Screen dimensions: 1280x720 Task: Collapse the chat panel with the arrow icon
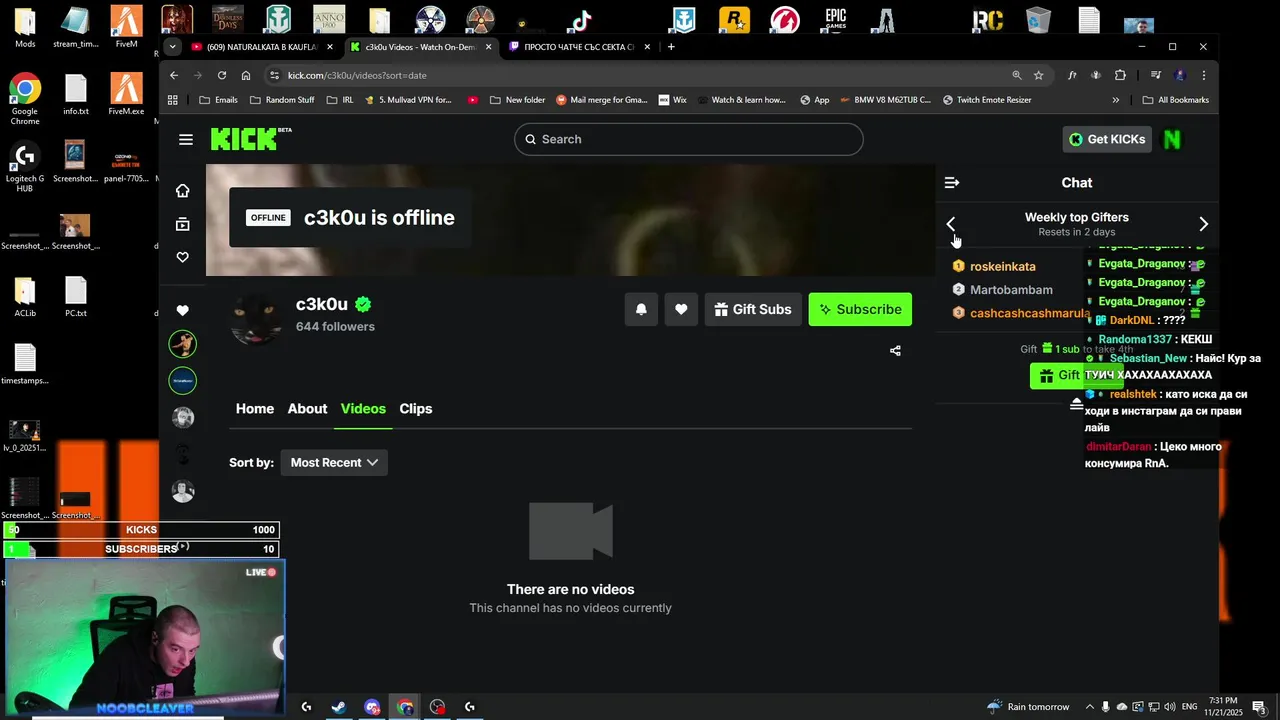(952, 182)
